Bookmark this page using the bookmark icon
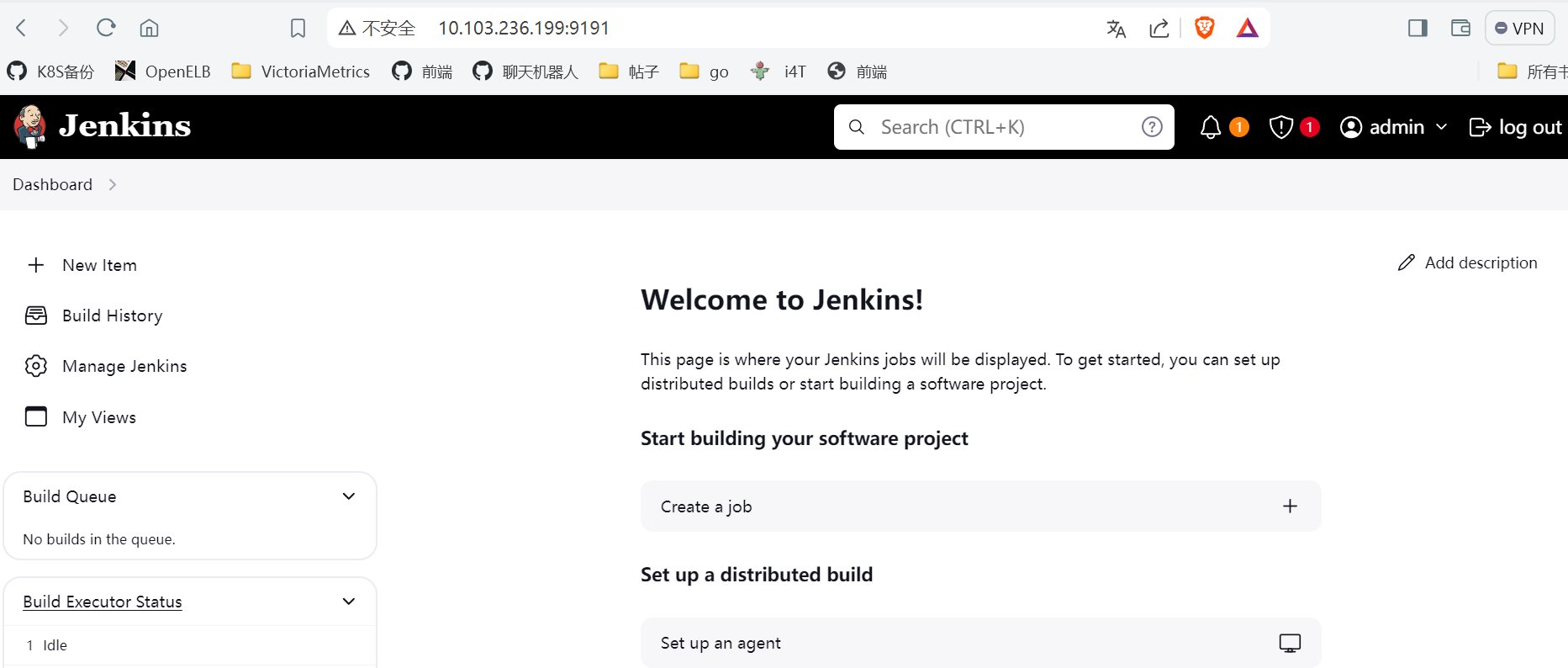This screenshot has width=1568, height=668. click(298, 29)
